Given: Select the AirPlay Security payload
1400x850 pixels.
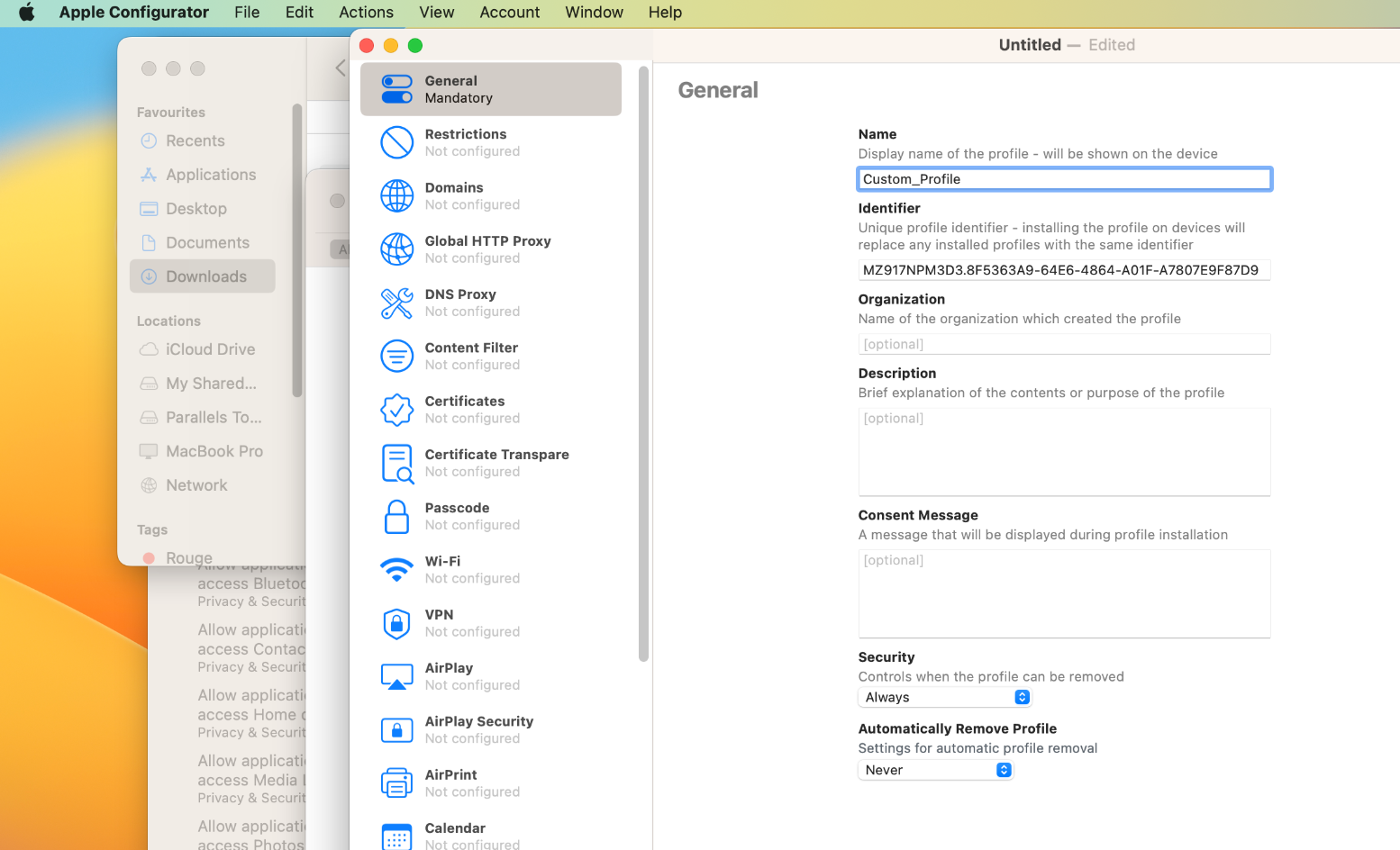Looking at the screenshot, I should (x=478, y=729).
